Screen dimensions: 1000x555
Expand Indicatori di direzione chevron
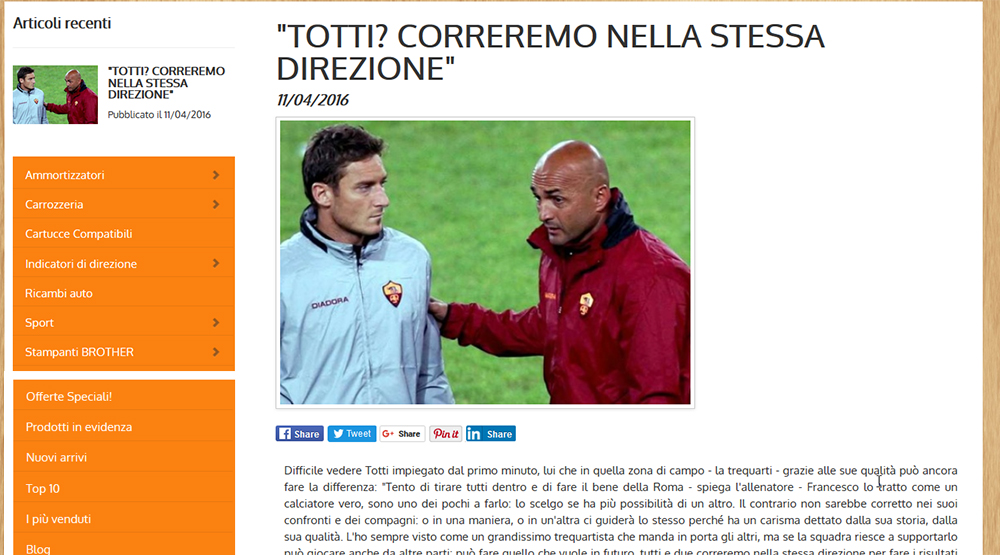(x=216, y=263)
